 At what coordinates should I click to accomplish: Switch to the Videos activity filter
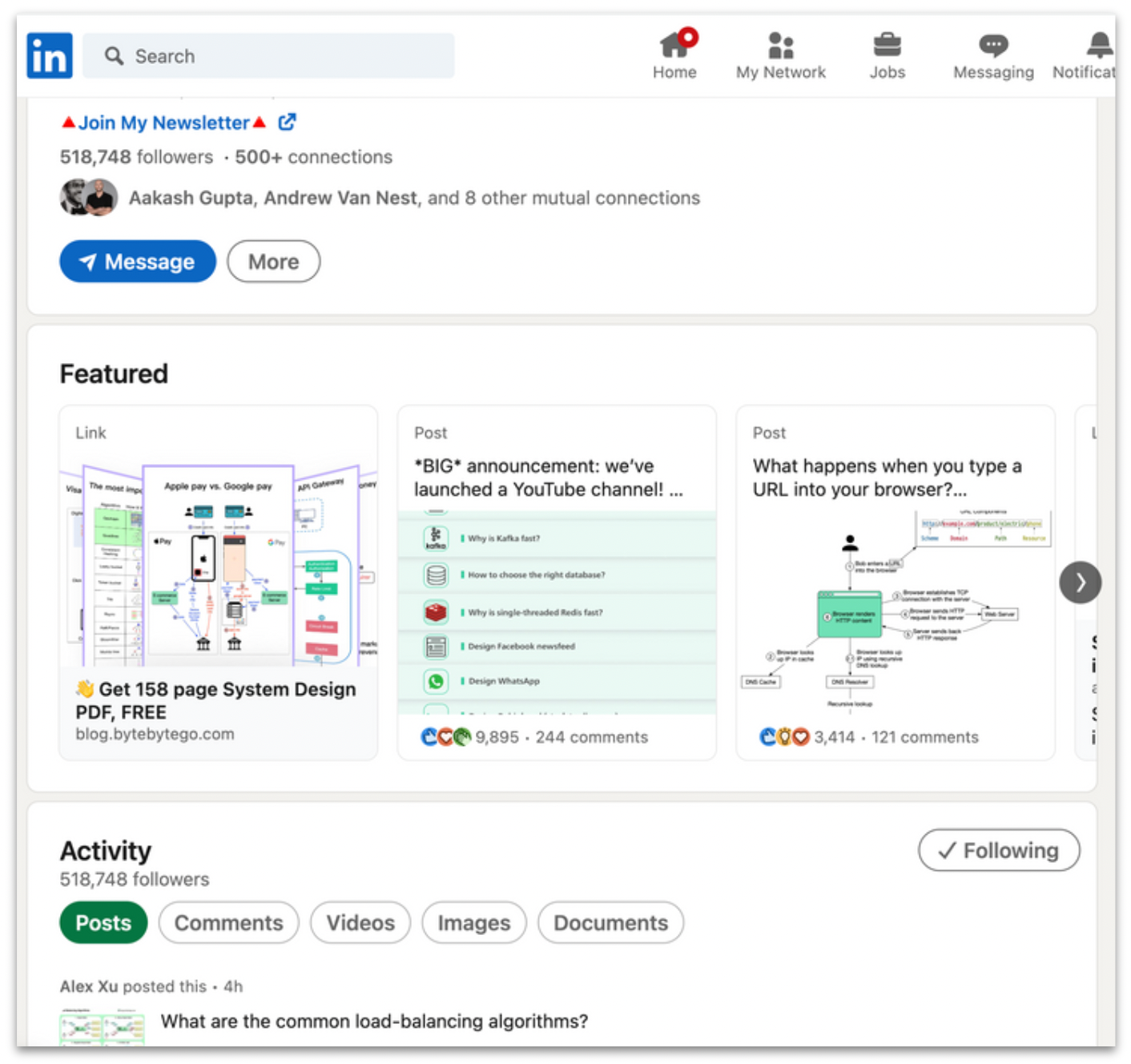[x=360, y=923]
